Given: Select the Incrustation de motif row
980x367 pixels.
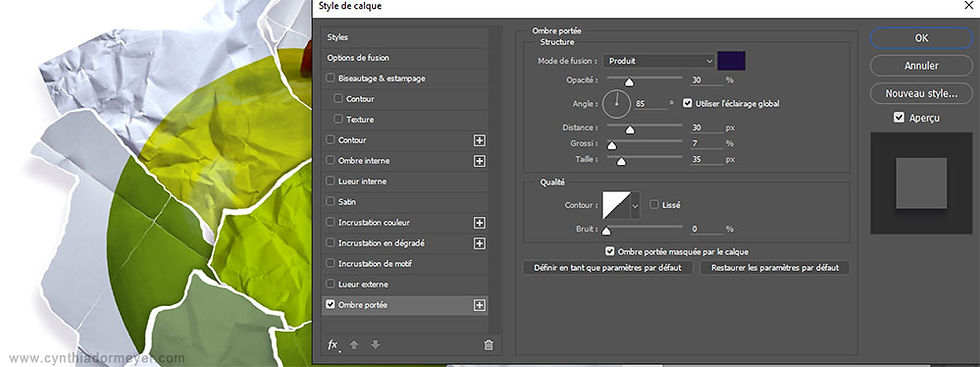Looking at the screenshot, I should 404,264.
